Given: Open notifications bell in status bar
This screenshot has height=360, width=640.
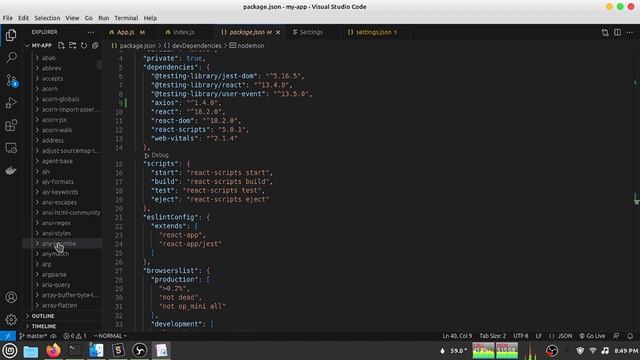Looking at the screenshot, I should (630, 336).
